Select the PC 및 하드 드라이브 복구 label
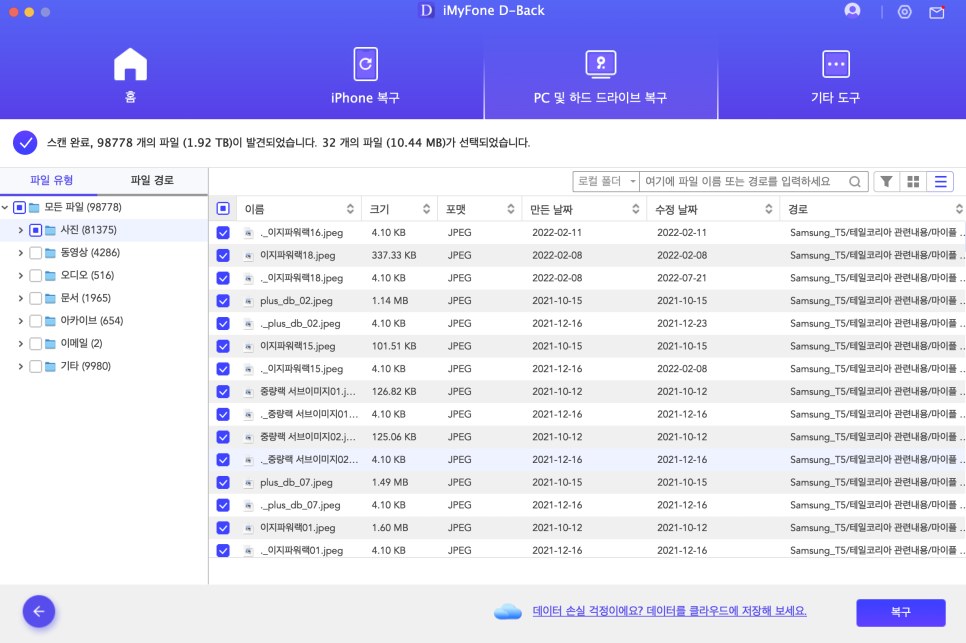Viewport: 966px width, 643px height. [601, 98]
